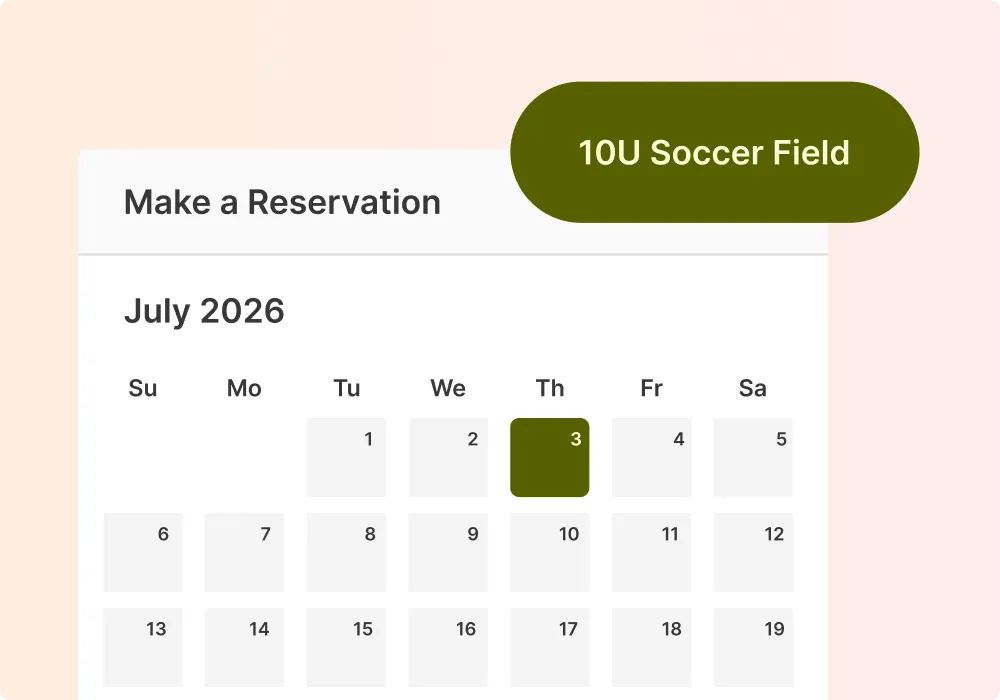Pick July 13 on the calendar

(143, 647)
